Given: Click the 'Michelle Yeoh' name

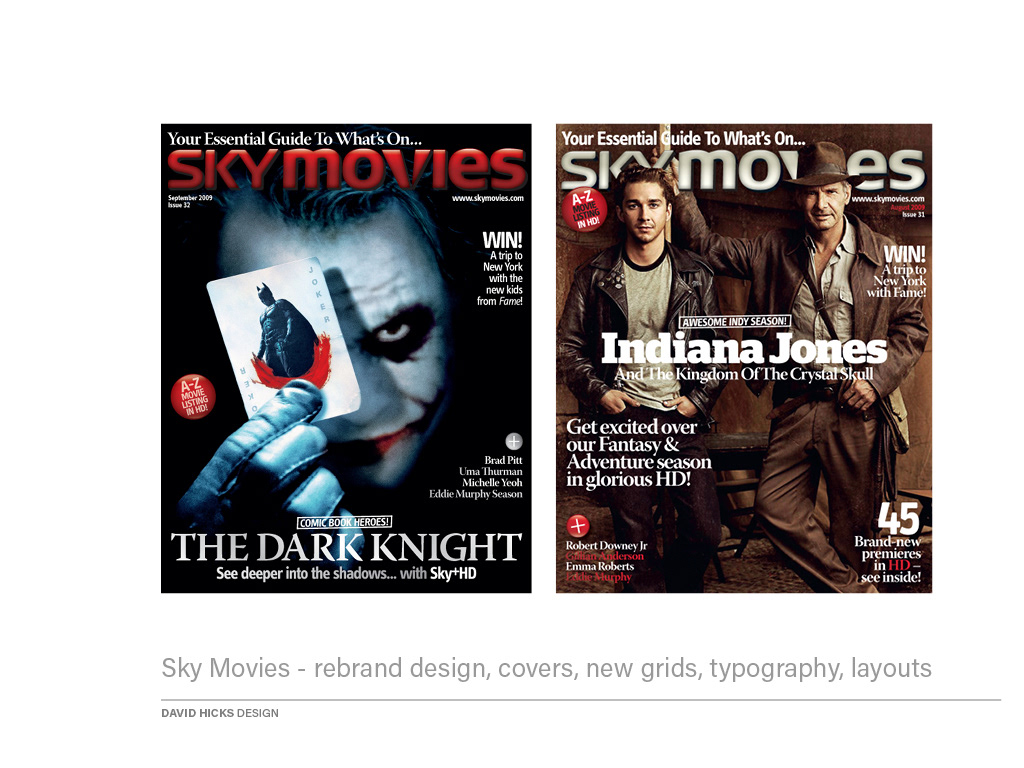Looking at the screenshot, I should (492, 483).
